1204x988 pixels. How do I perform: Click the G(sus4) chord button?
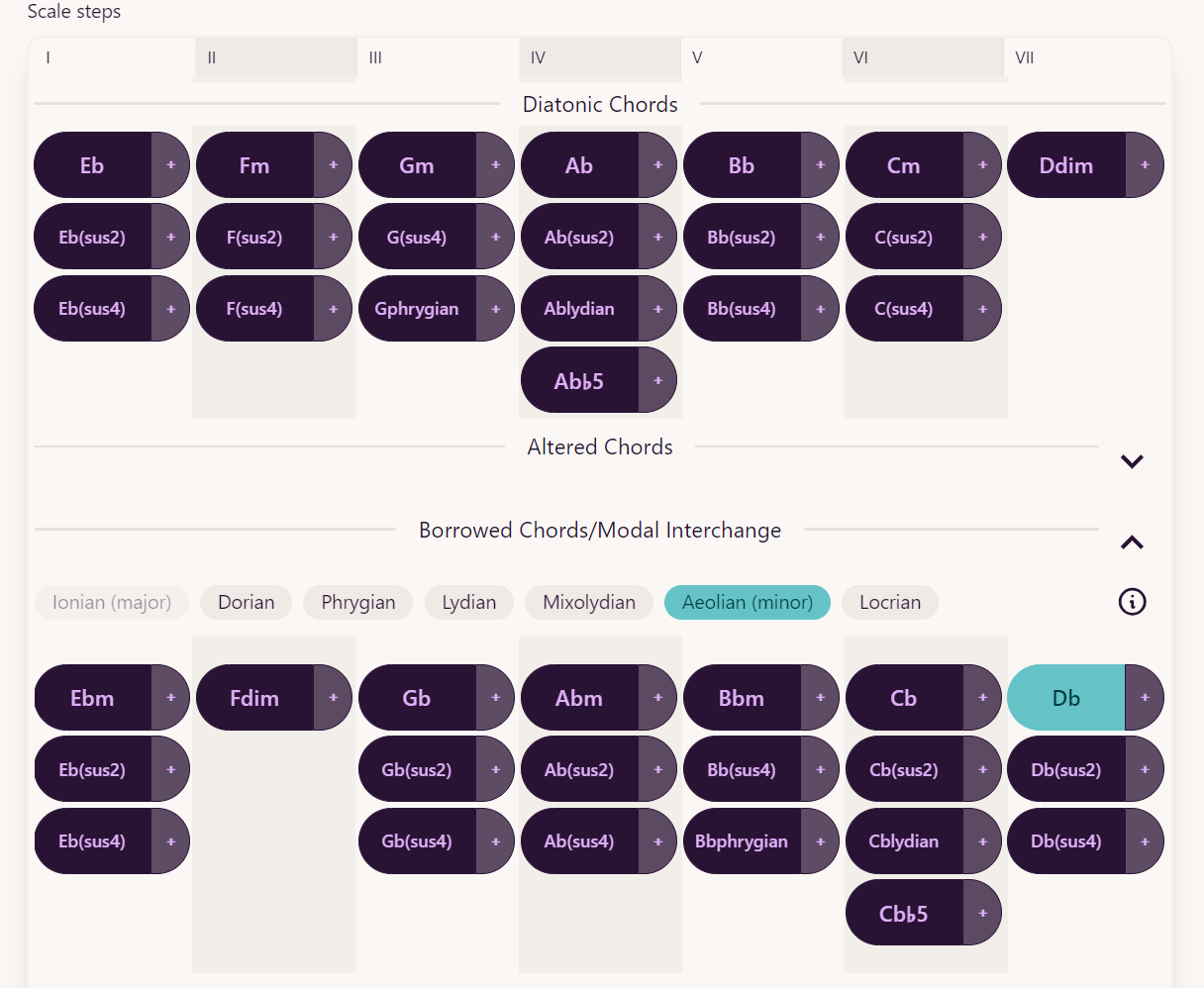[x=418, y=237]
